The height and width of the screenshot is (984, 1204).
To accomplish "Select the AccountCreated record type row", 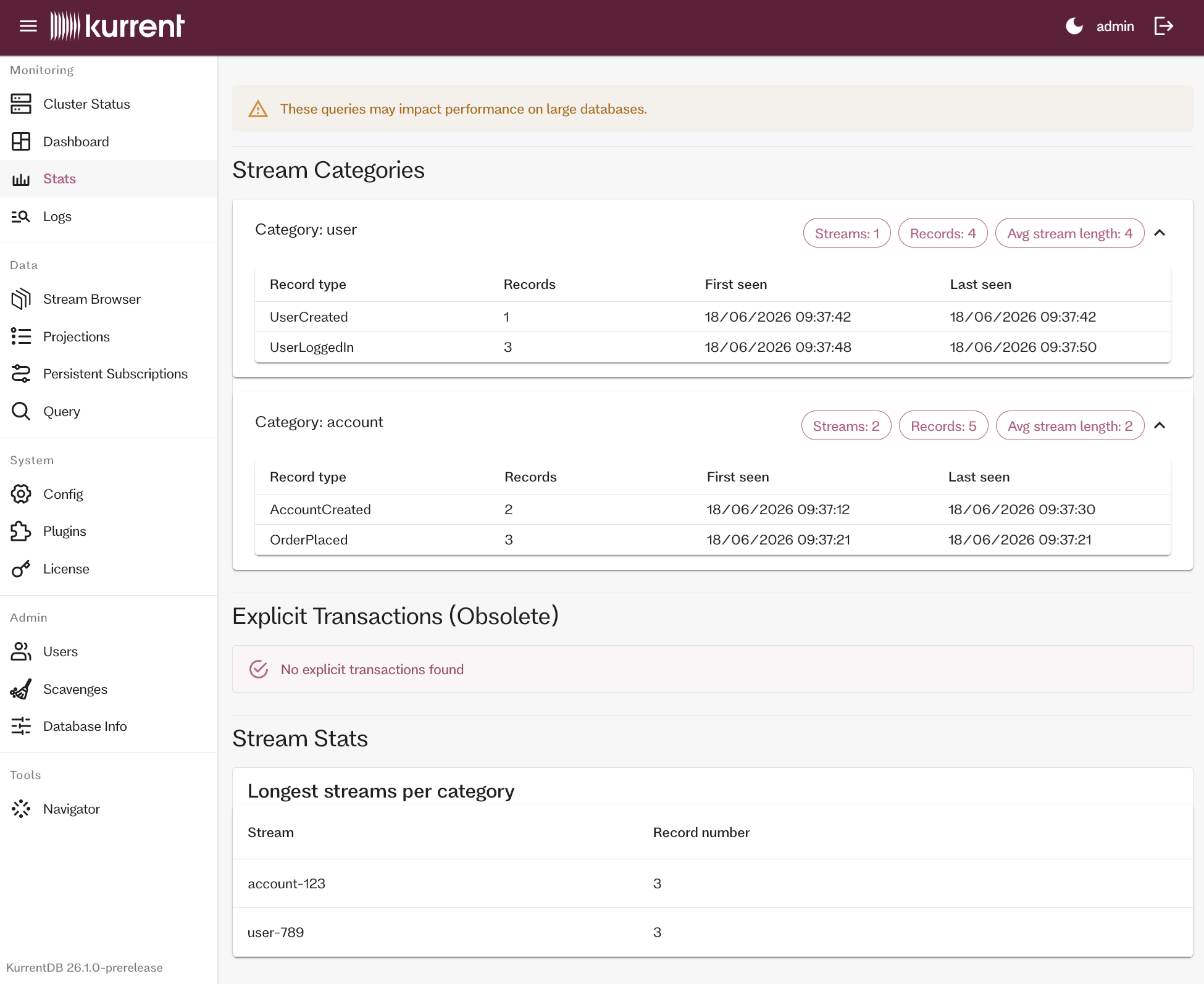I will point(713,509).
